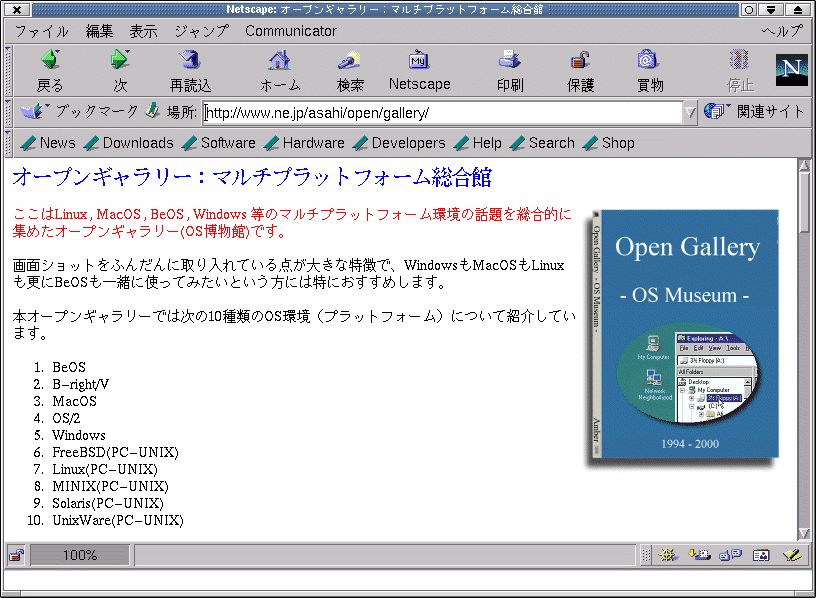Image resolution: width=816 pixels, height=598 pixels.
Task: Open web search with the 検索 toolbar button
Action: coord(350,71)
